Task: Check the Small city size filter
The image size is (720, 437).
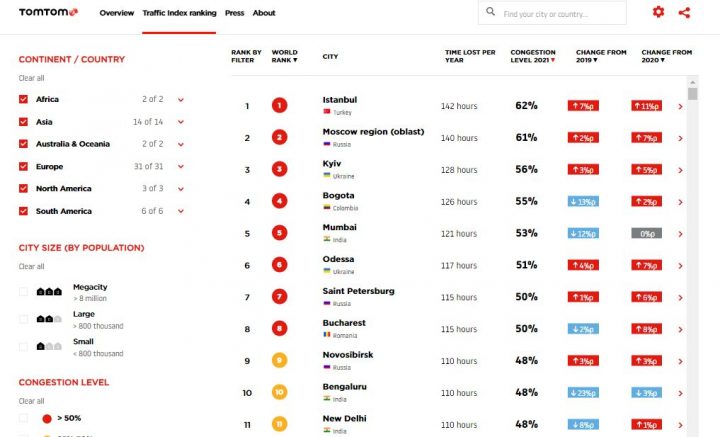Action: (x=23, y=347)
